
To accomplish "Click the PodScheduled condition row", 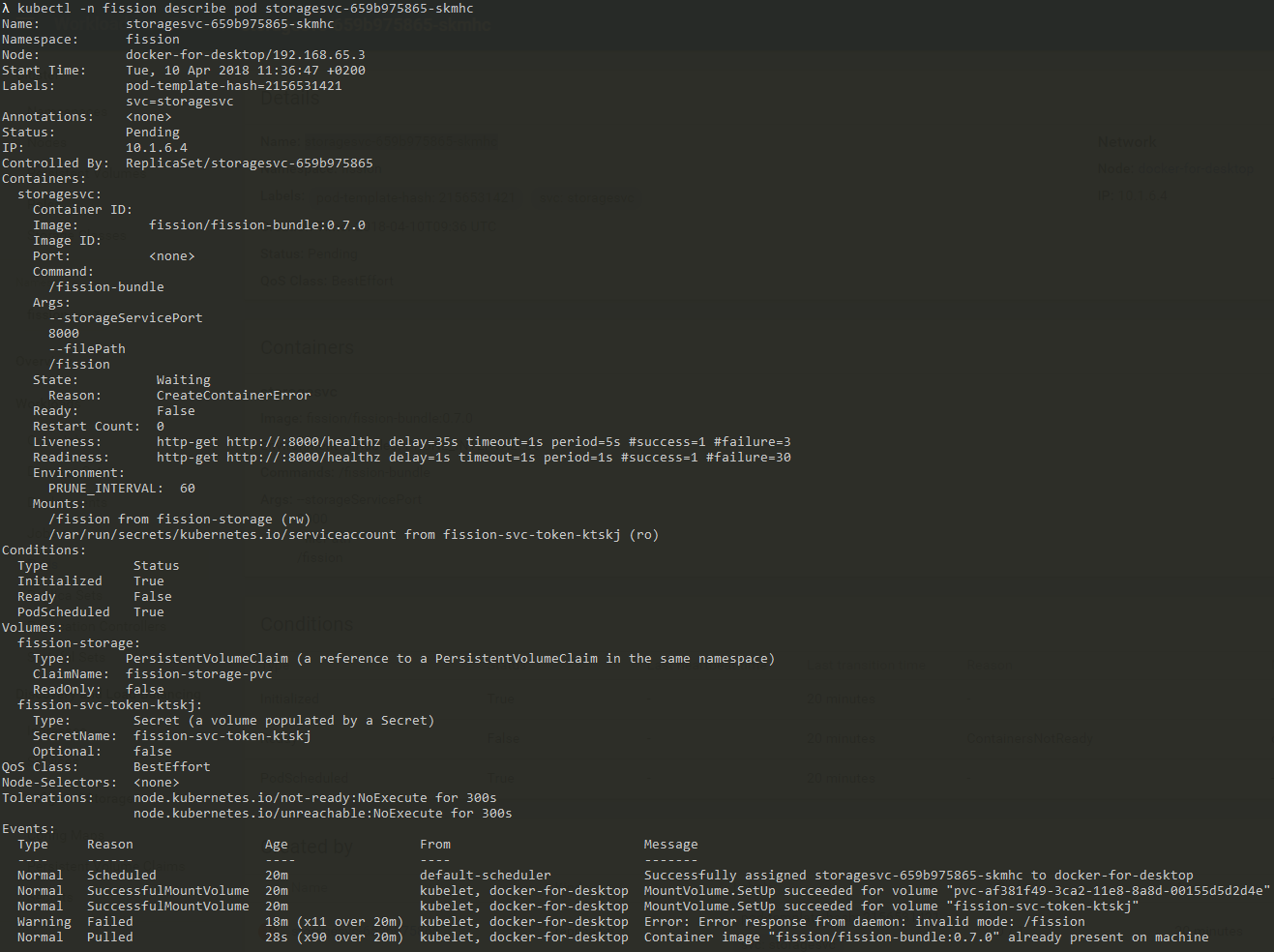I will (91, 611).
